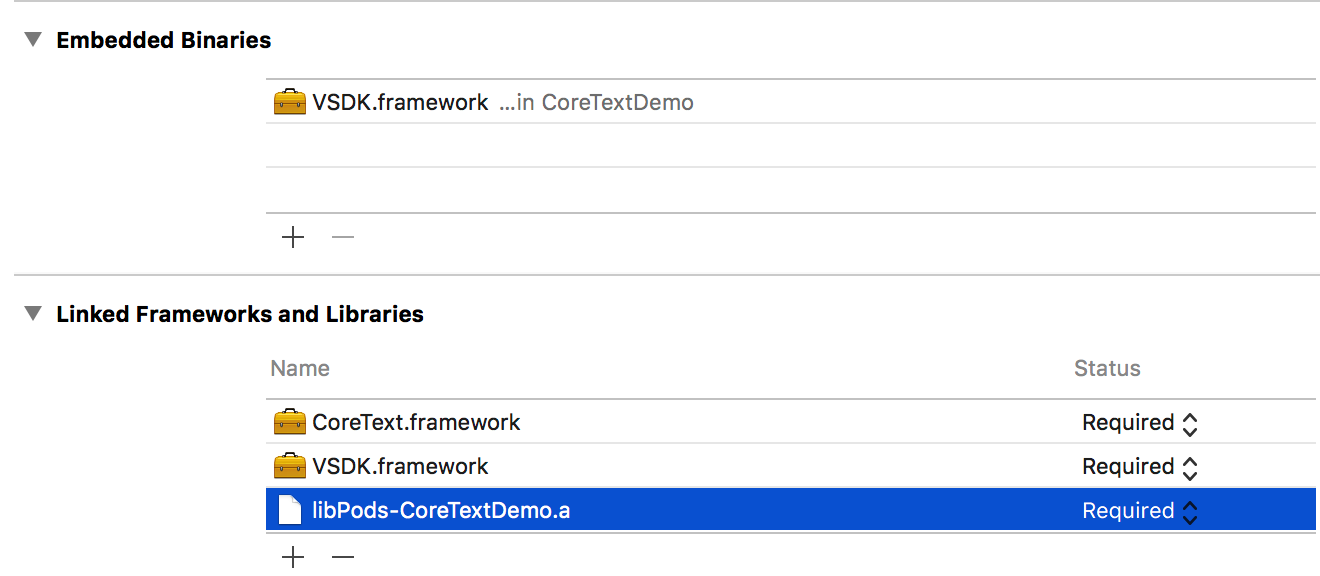Select the CoreText.framework row name
The height and width of the screenshot is (576, 1320).
point(416,422)
